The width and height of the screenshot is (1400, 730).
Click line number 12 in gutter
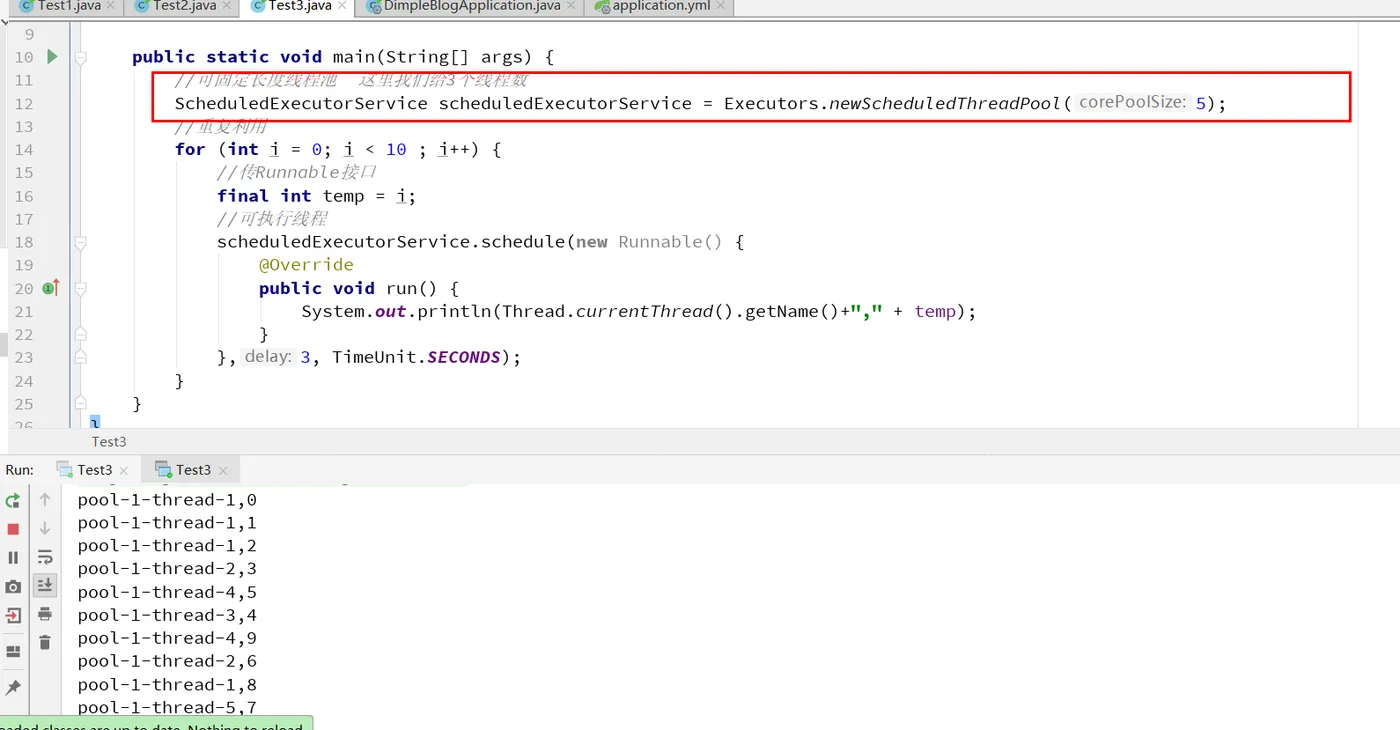coord(23,104)
